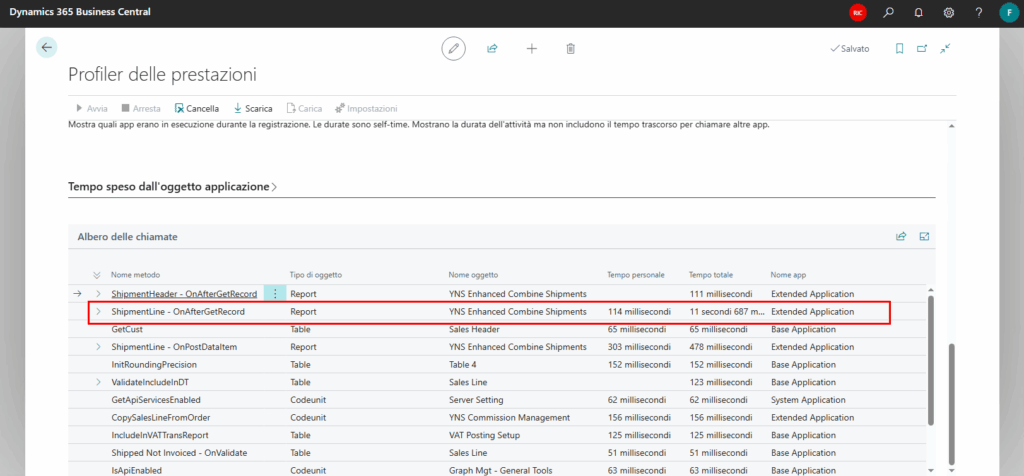Click the 'Tempo totale' column header

click(711, 275)
